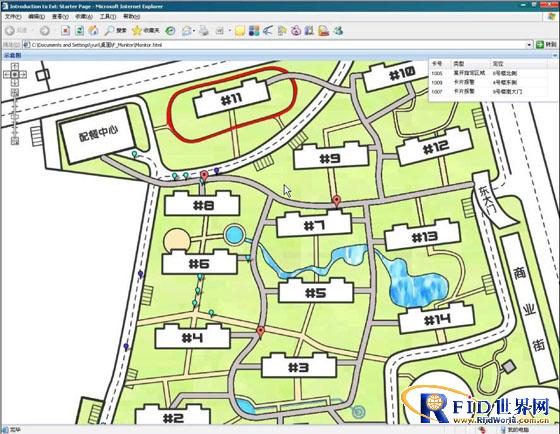Pan the map up with the arrow control
The height and width of the screenshot is (434, 560).
[x=15, y=66]
